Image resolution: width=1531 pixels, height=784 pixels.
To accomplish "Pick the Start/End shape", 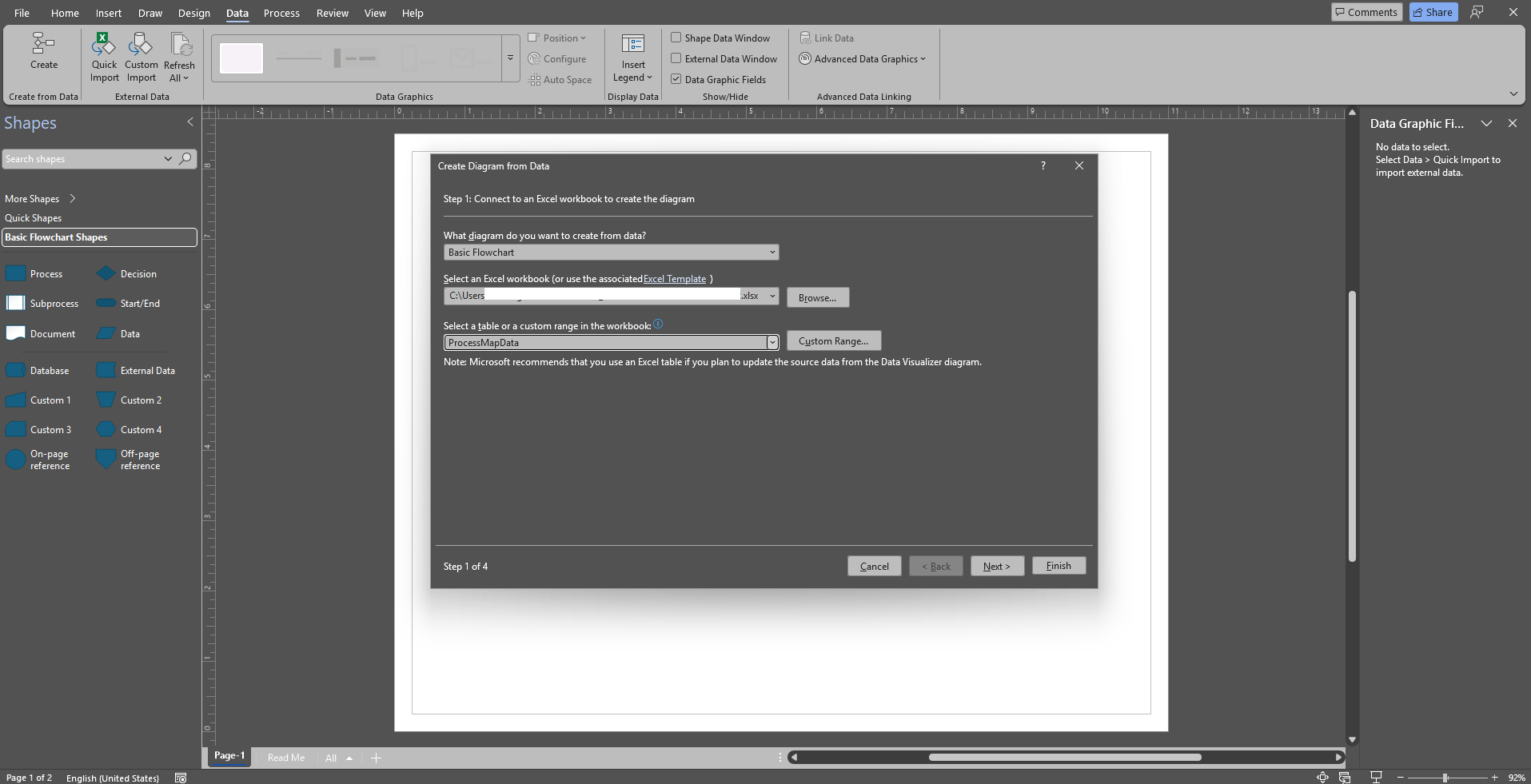I will (x=128, y=303).
